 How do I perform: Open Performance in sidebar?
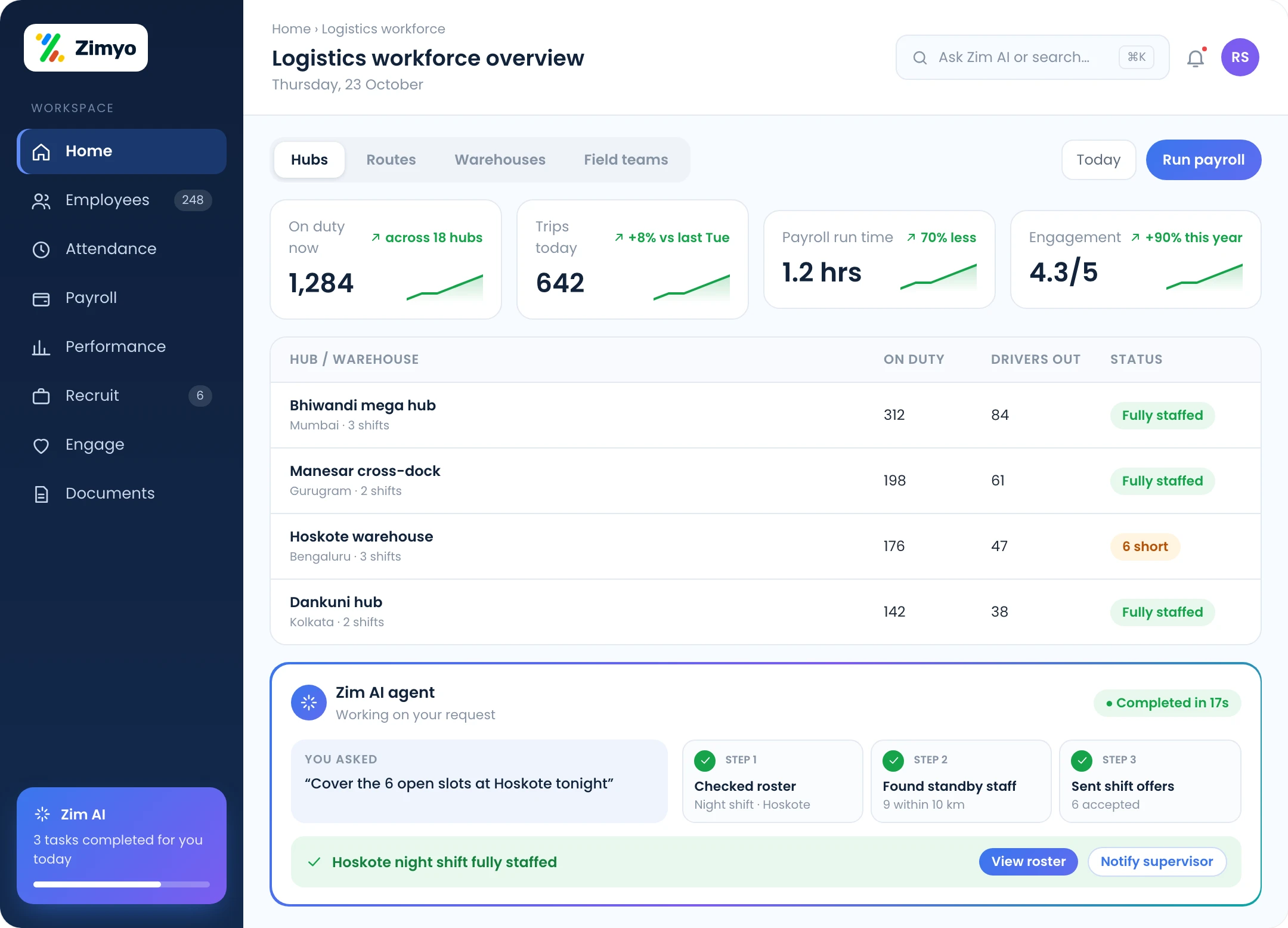pos(122,347)
